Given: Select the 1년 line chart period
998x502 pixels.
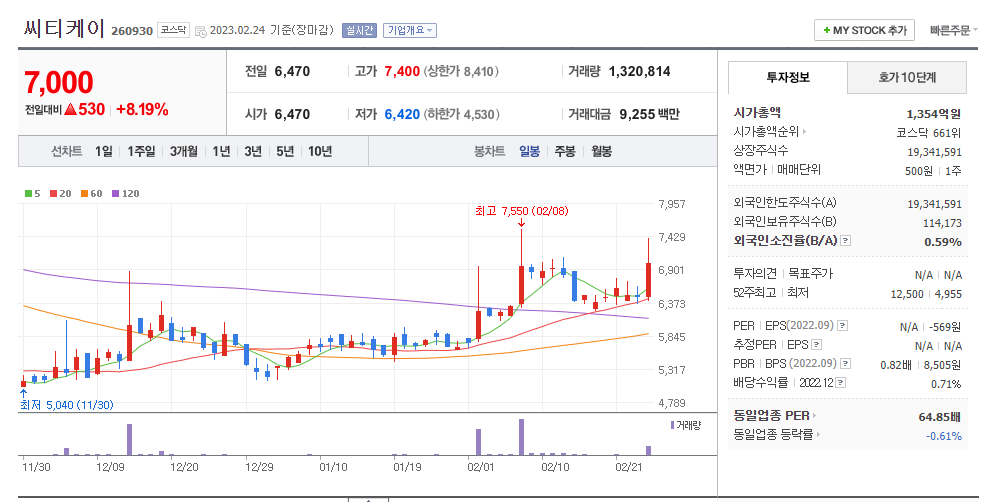Looking at the screenshot, I should click(221, 151).
